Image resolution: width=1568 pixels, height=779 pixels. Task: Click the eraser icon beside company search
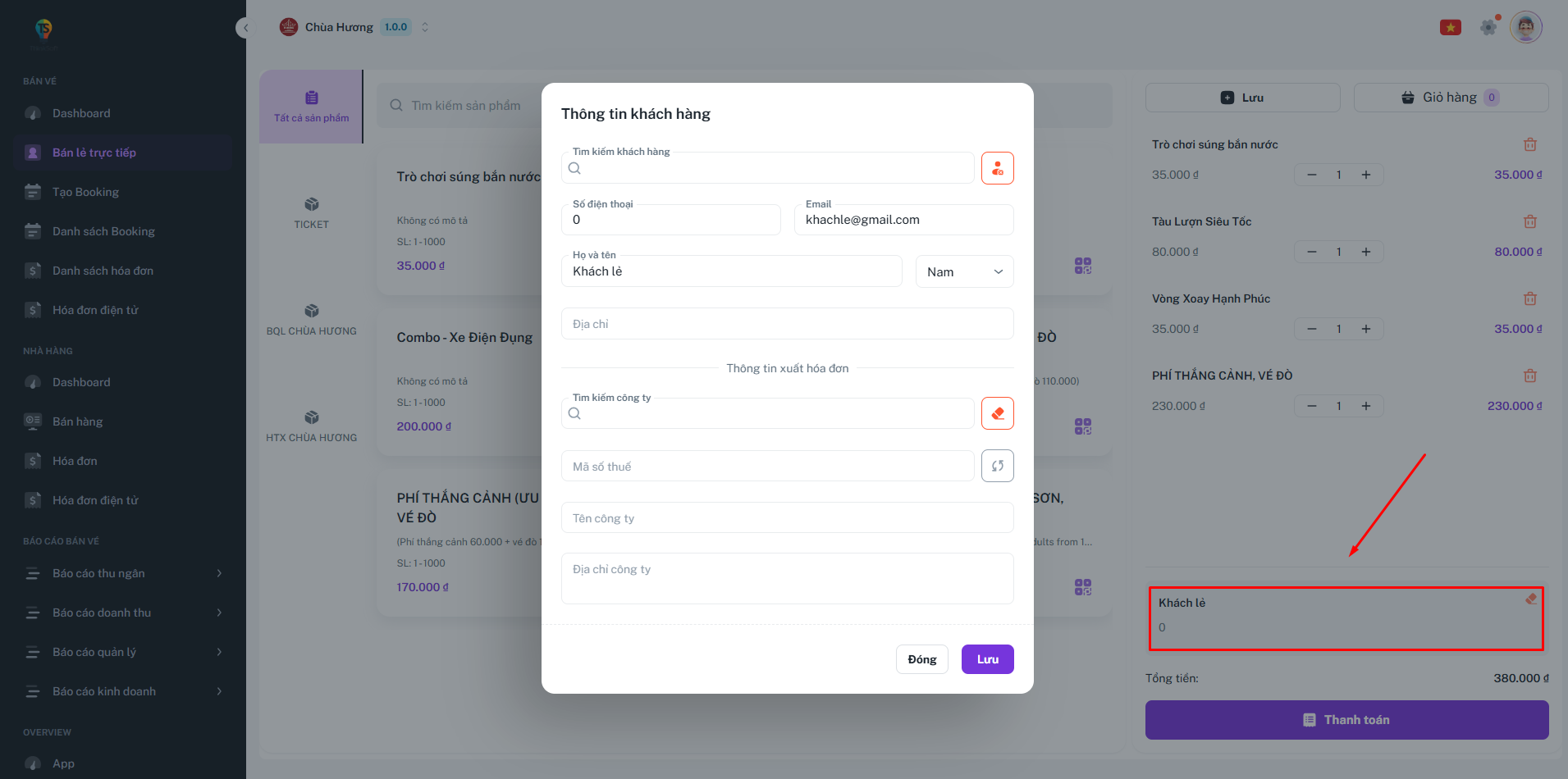(997, 413)
